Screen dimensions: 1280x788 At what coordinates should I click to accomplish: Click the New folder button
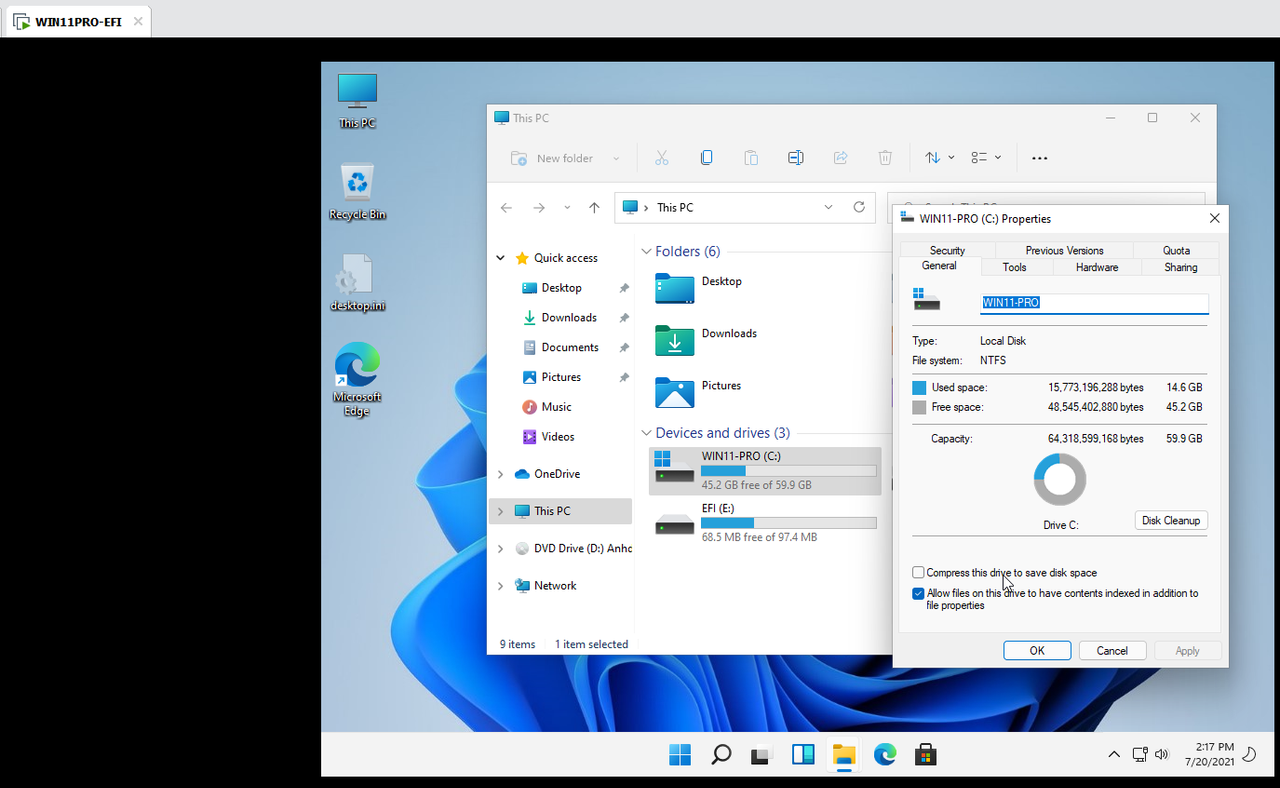[x=565, y=158]
